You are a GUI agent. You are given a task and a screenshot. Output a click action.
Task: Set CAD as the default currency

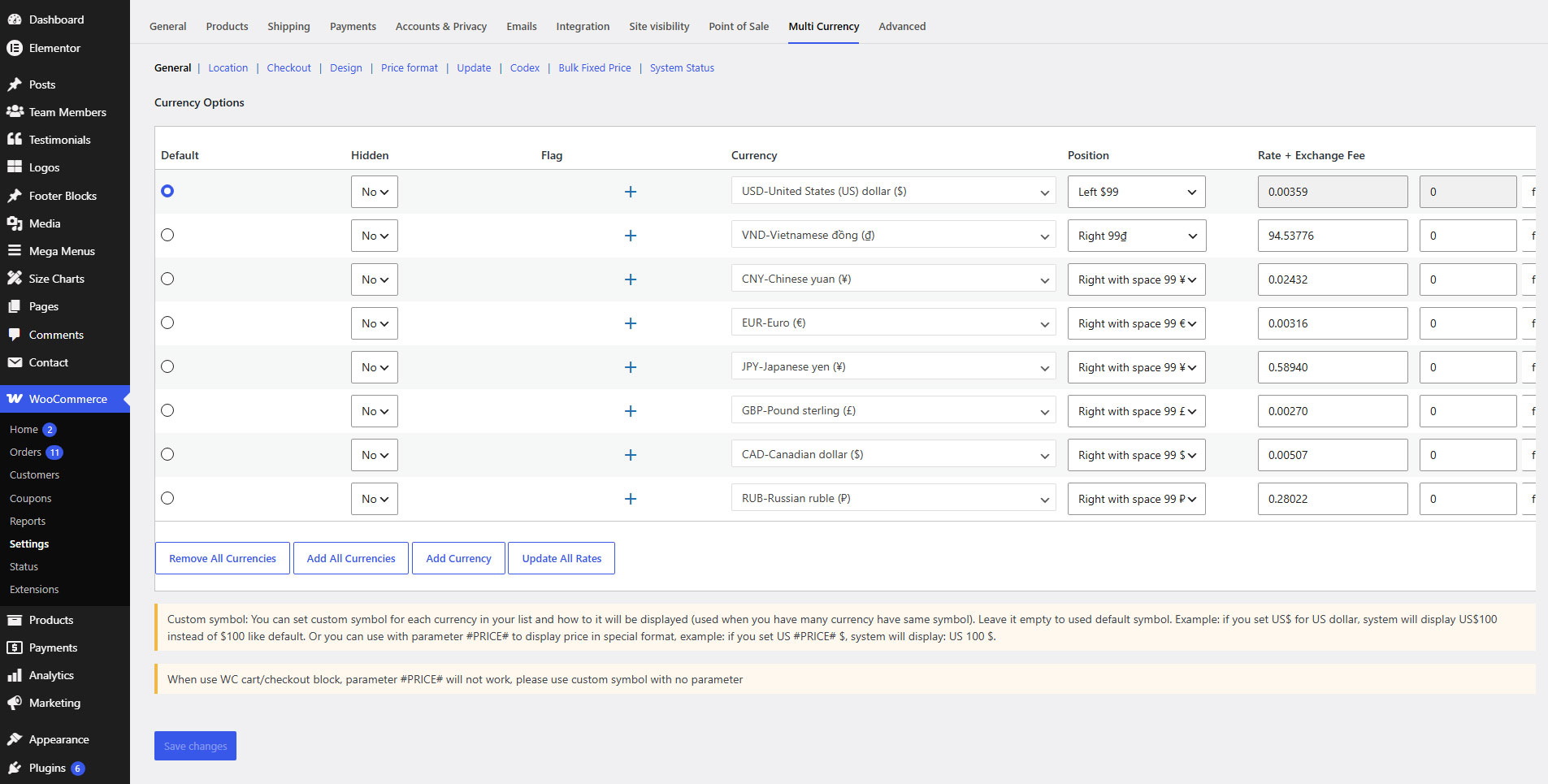pos(167,454)
